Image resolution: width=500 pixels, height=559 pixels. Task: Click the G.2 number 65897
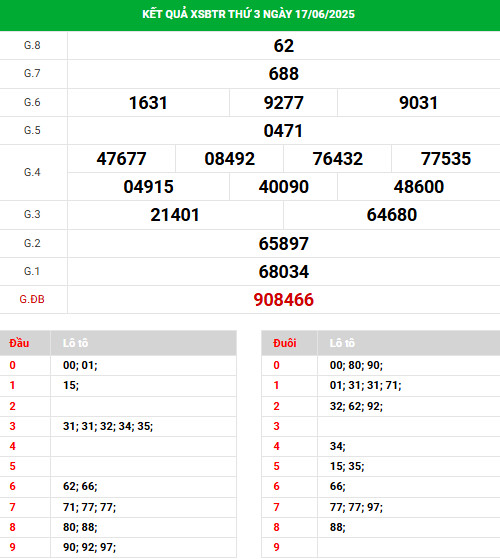(x=284, y=243)
